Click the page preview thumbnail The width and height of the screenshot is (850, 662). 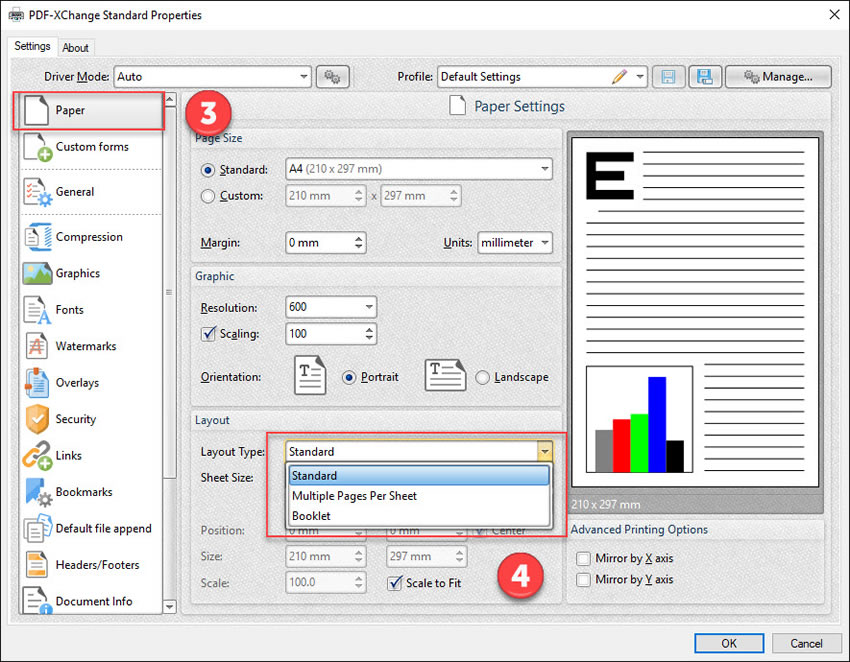[695, 313]
